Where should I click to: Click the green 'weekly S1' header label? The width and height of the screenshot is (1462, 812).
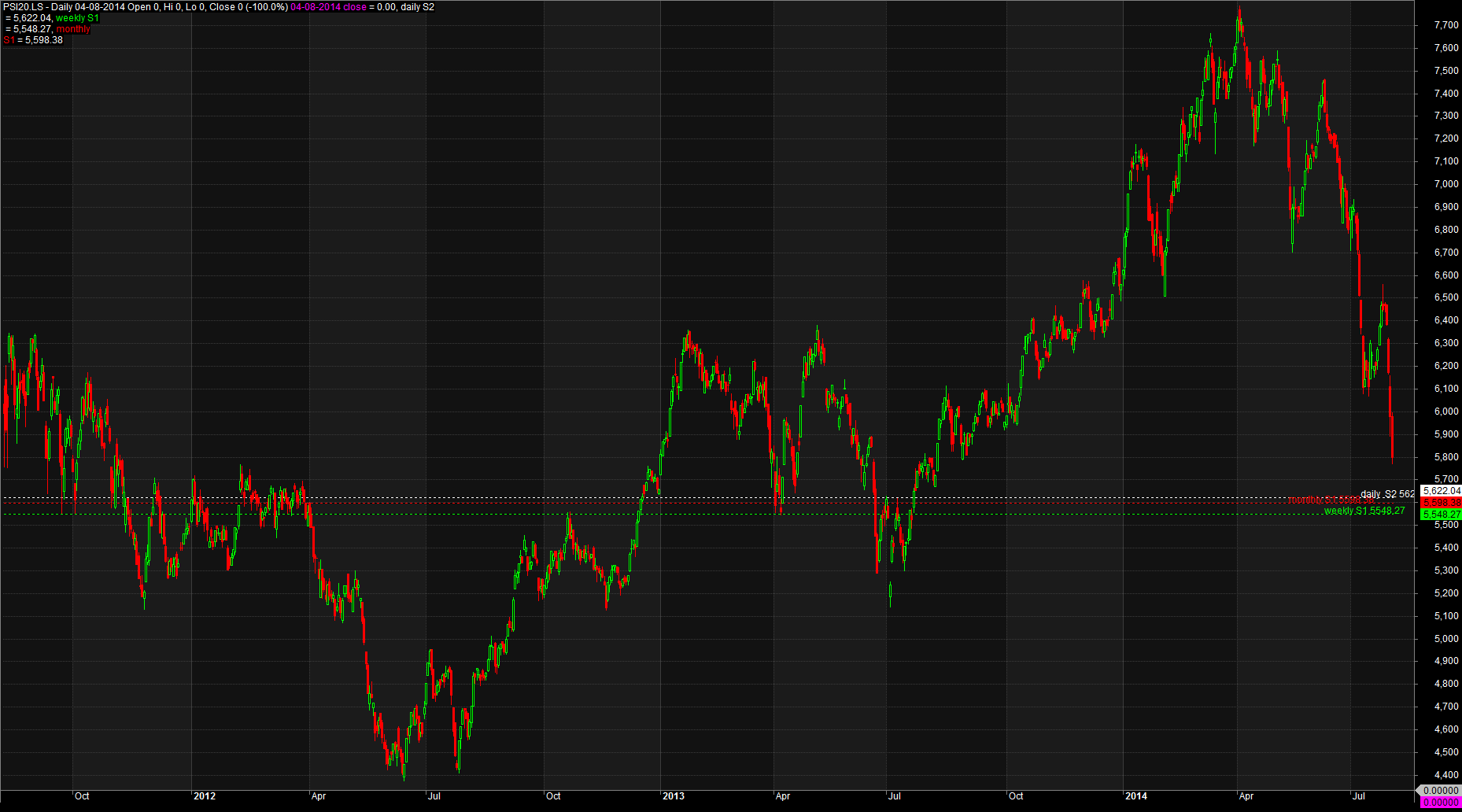pyautogui.click(x=77, y=18)
